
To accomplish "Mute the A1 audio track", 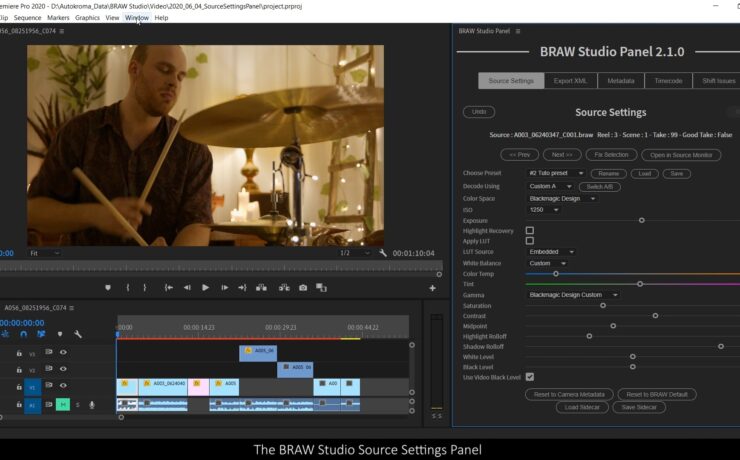I will tap(63, 404).
